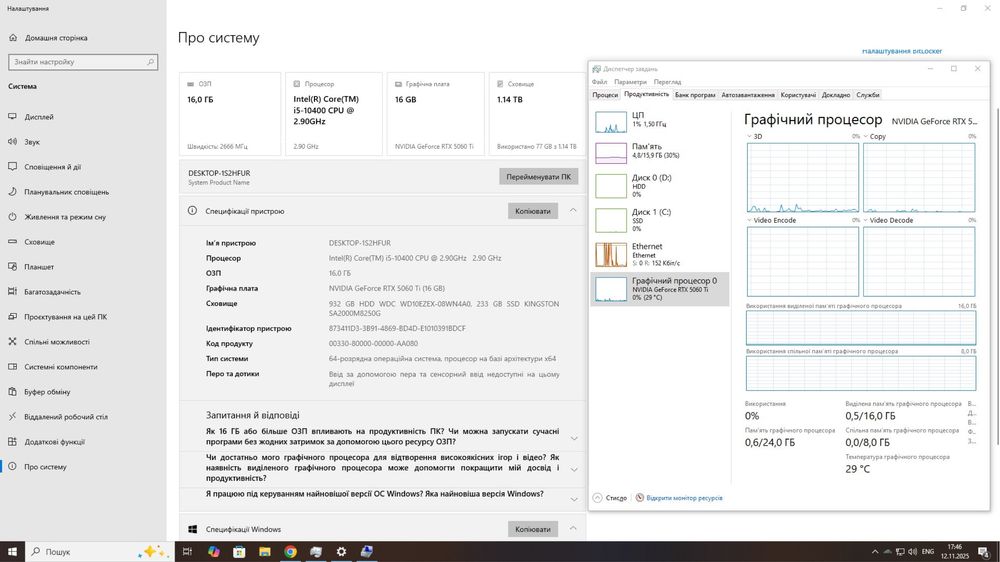Open Microsoft Store from the taskbar

point(239,552)
